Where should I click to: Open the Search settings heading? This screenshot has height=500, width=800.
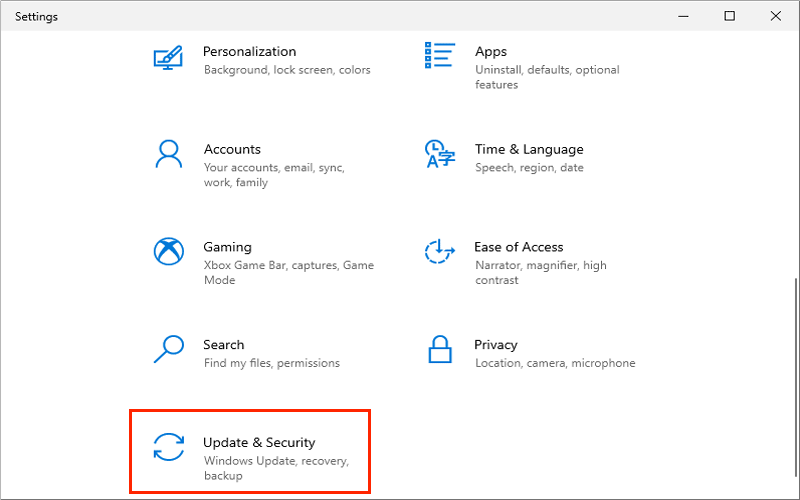point(223,345)
